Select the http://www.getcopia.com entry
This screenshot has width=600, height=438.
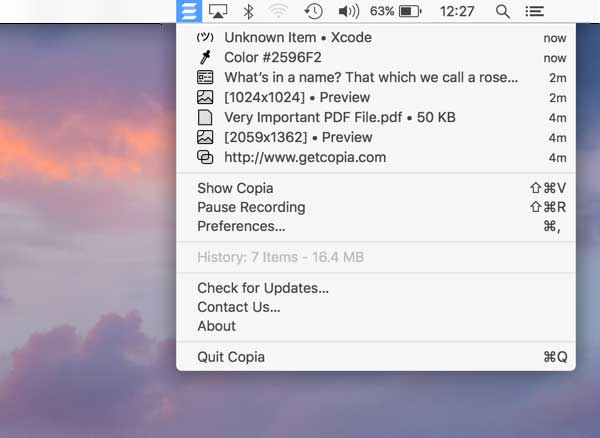coord(376,157)
